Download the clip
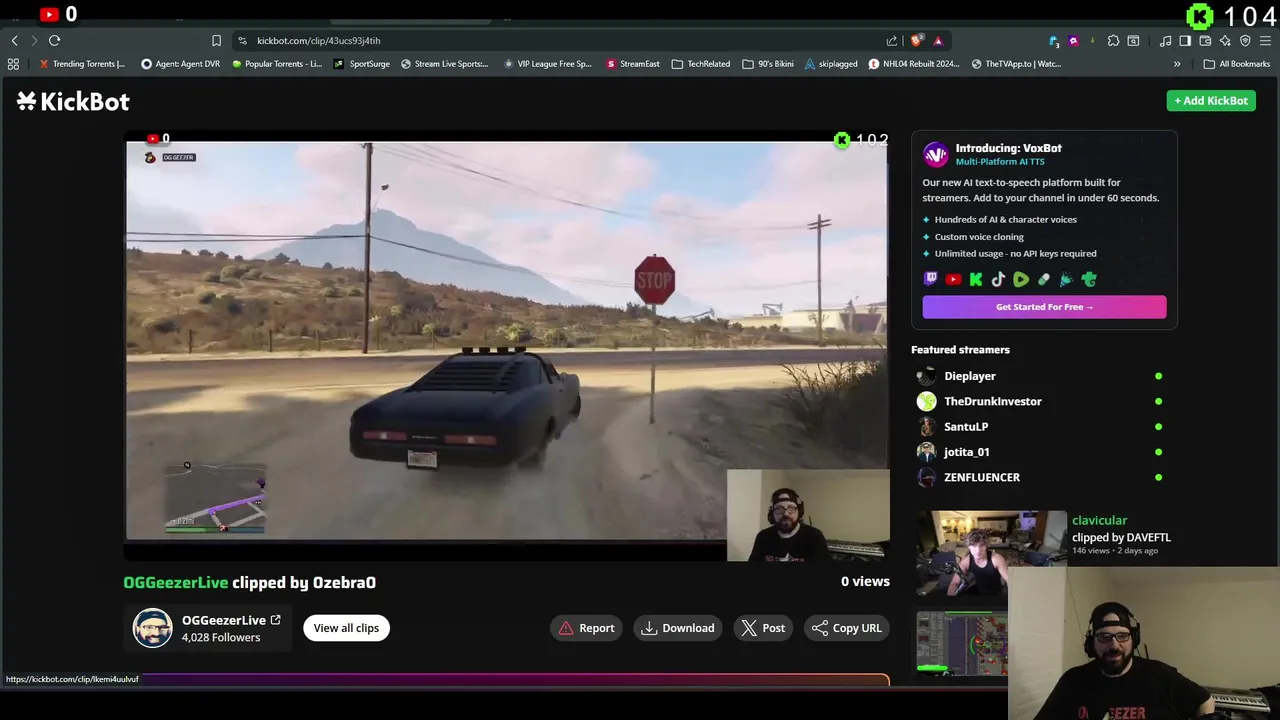Image resolution: width=1280 pixels, height=720 pixels. 678,628
